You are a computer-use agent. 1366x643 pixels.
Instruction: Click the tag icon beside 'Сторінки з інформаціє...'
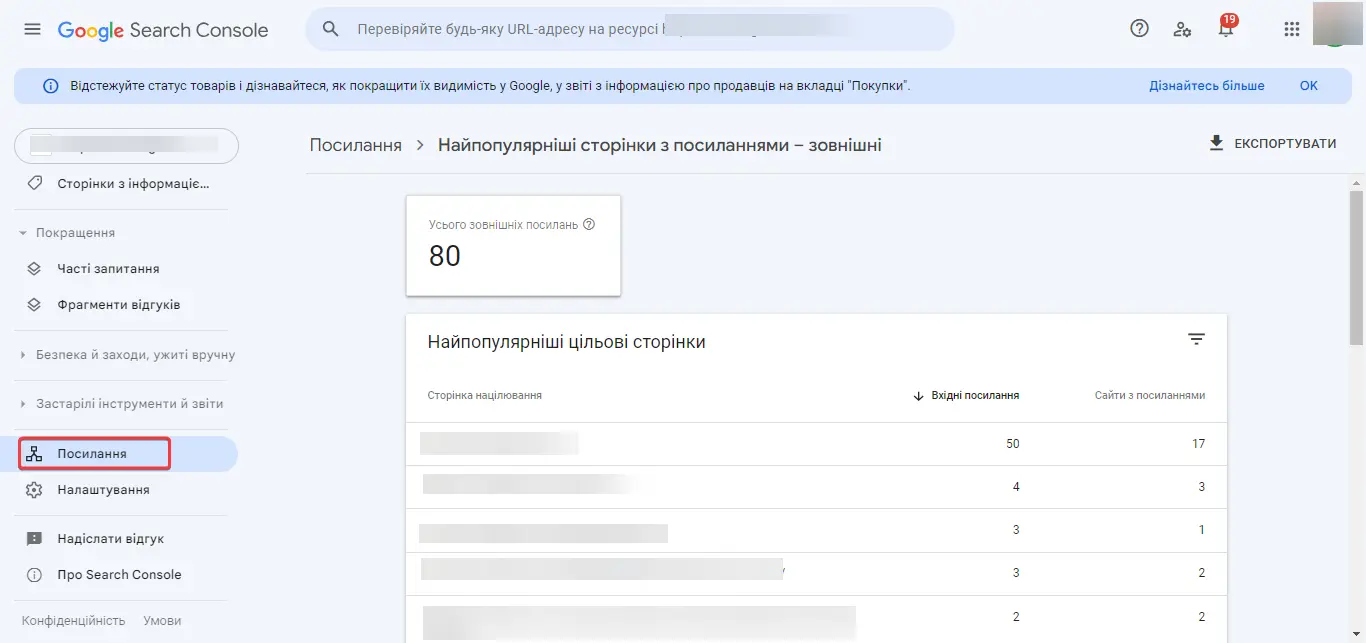(35, 184)
